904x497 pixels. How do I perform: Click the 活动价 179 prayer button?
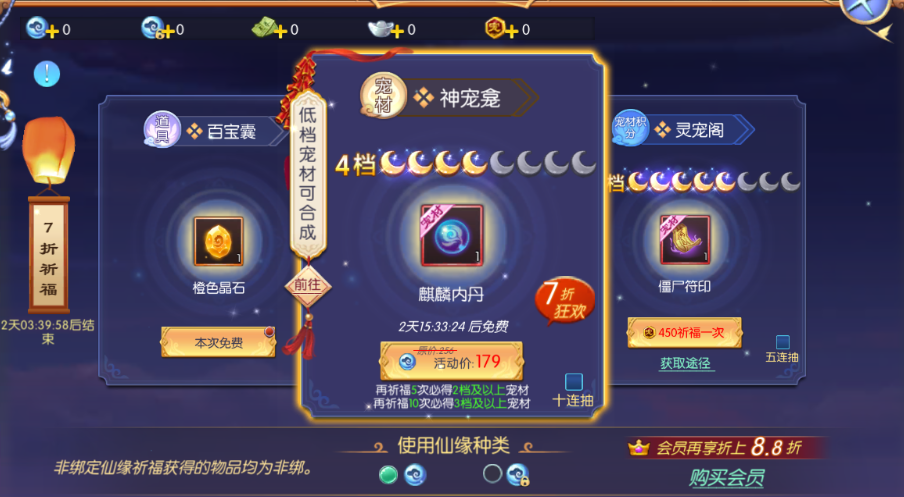451,361
